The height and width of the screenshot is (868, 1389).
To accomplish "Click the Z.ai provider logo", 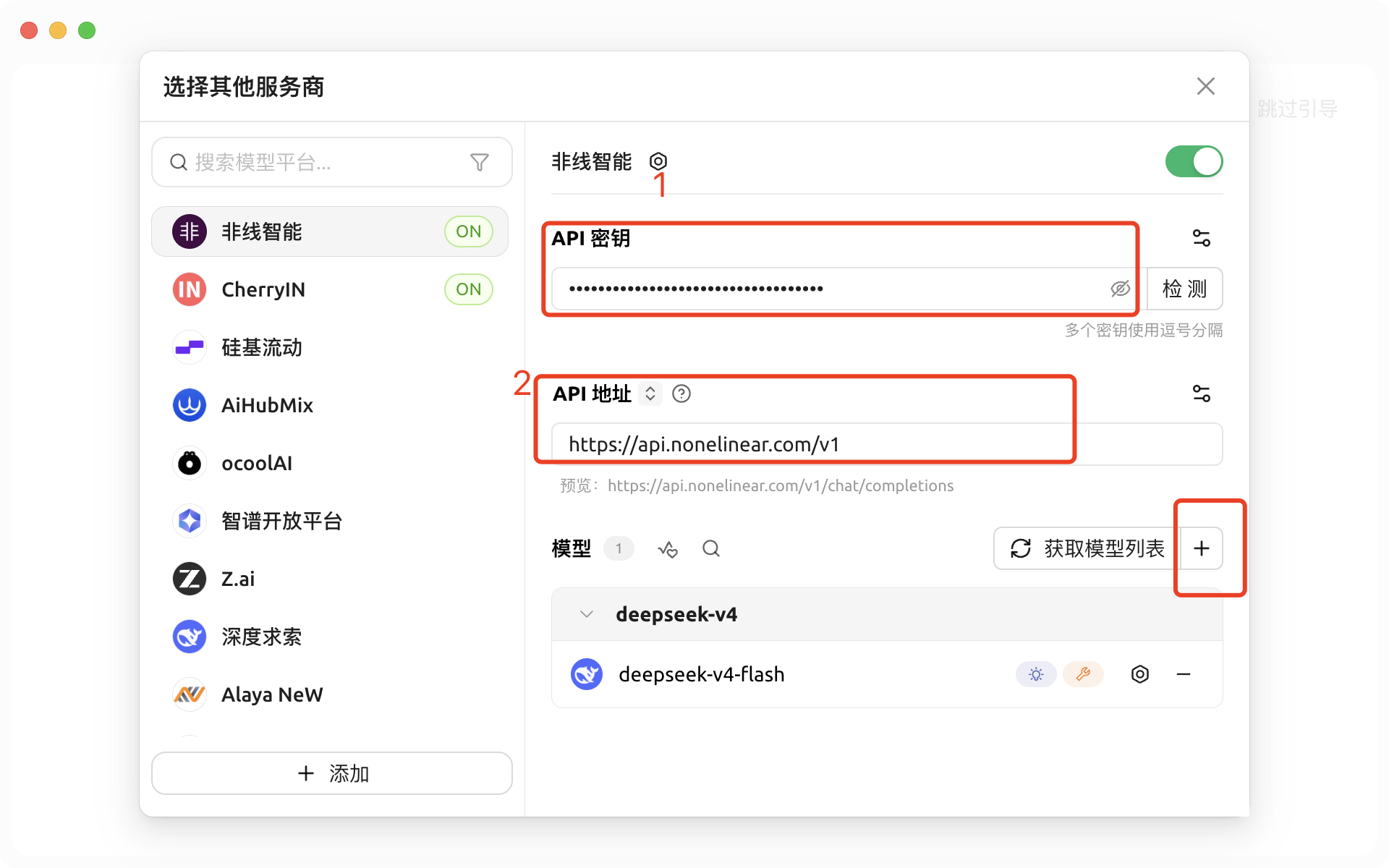I will tap(190, 579).
